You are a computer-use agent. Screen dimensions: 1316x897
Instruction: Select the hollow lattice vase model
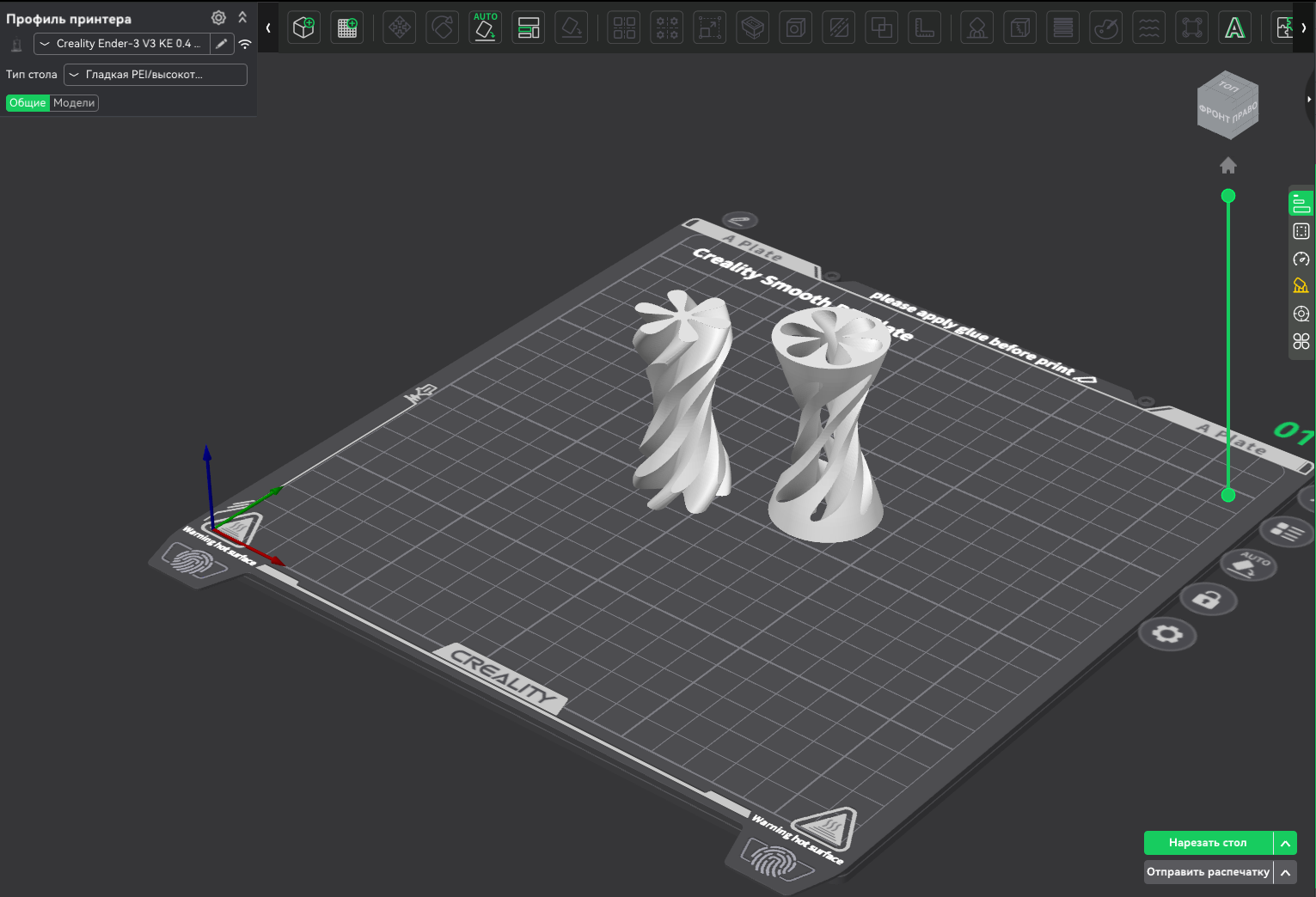point(827,425)
